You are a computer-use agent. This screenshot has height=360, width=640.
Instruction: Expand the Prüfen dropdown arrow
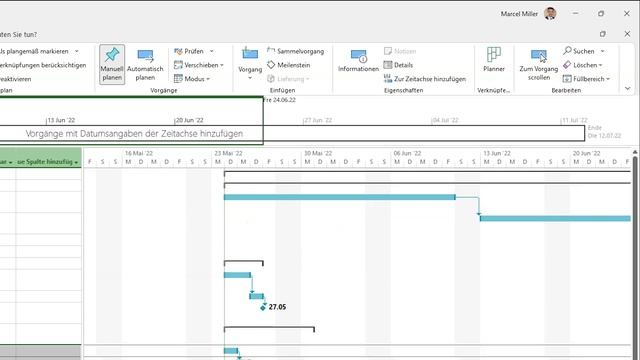[x=211, y=51]
